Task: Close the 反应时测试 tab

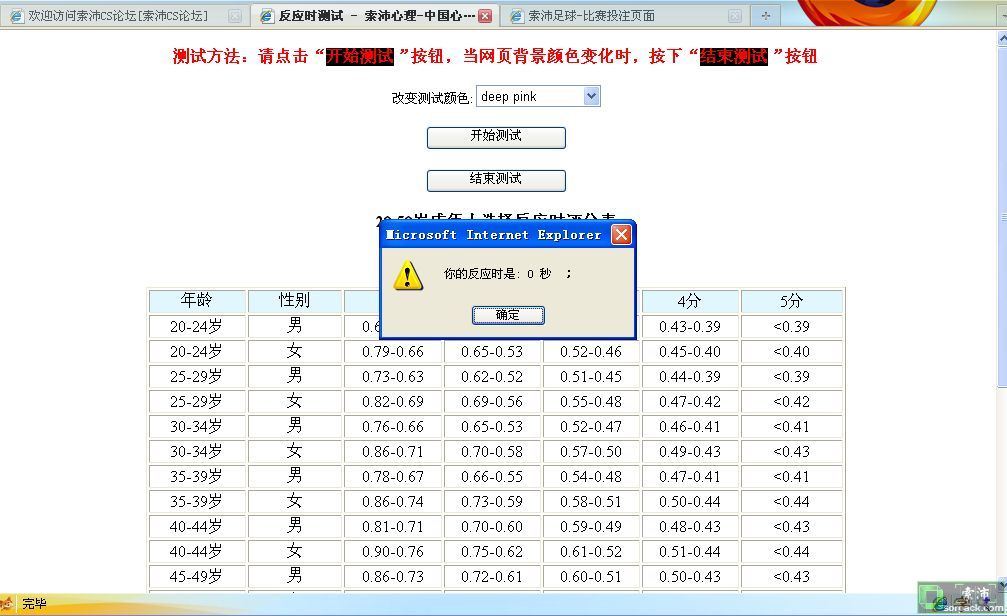Action: pyautogui.click(x=485, y=16)
